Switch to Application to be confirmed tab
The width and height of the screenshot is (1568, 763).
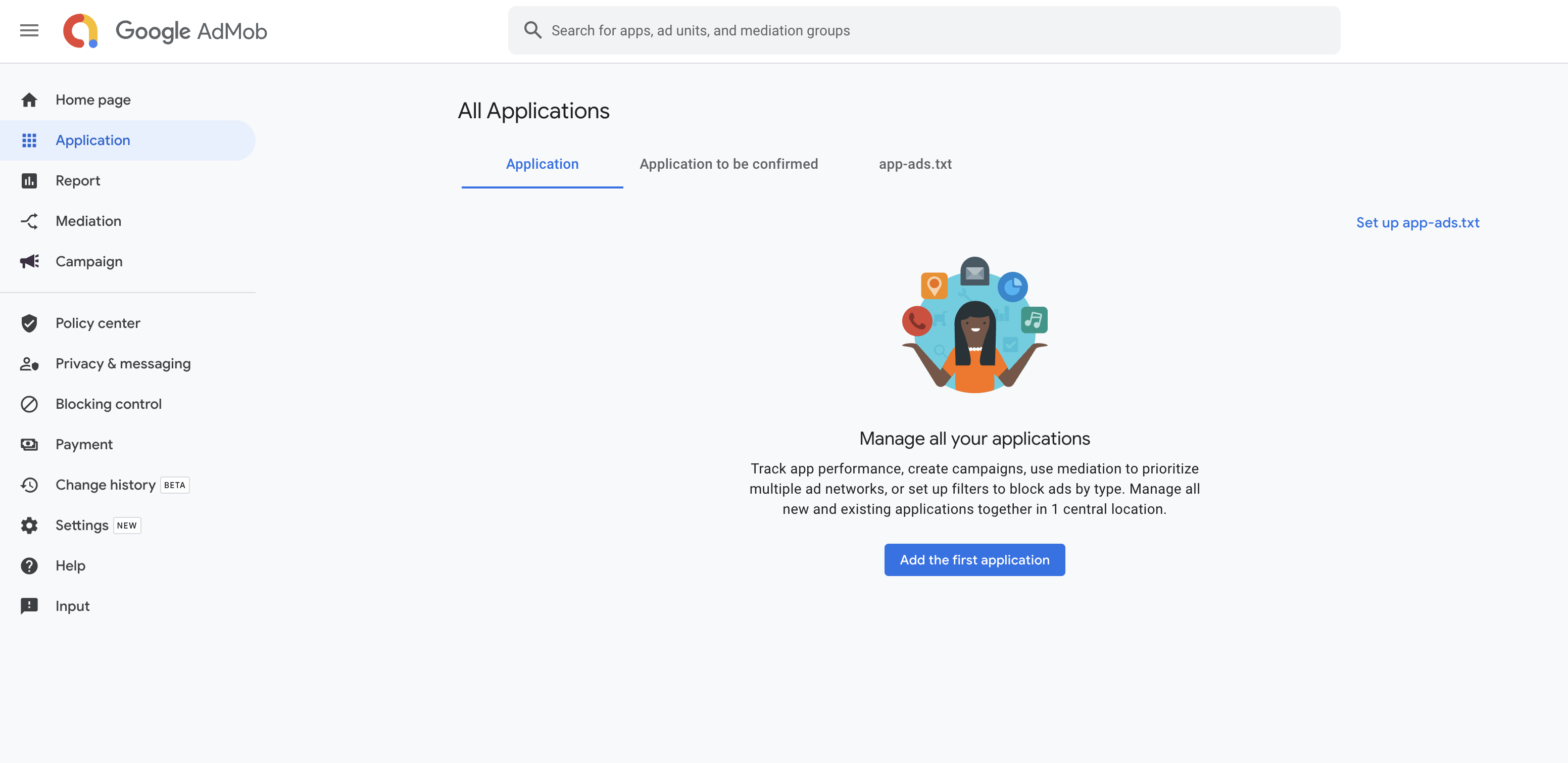(728, 164)
